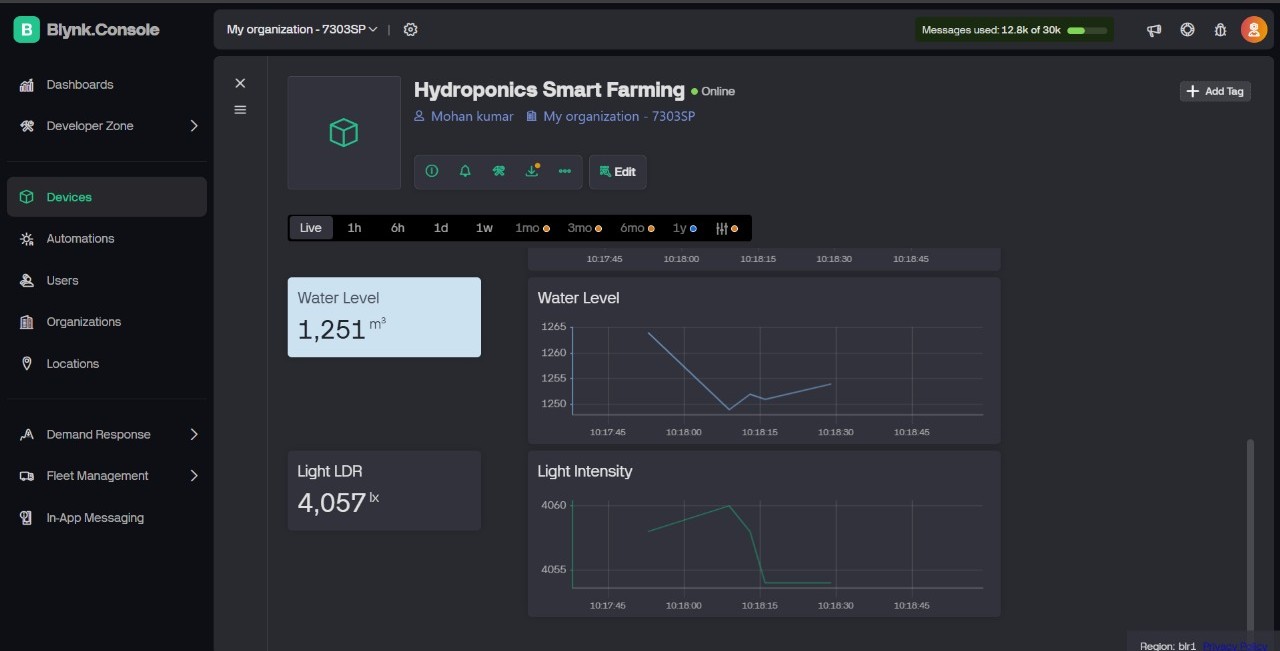This screenshot has height=651, width=1280.
Task: Open more device actions with ellipsis icon
Action: click(564, 171)
